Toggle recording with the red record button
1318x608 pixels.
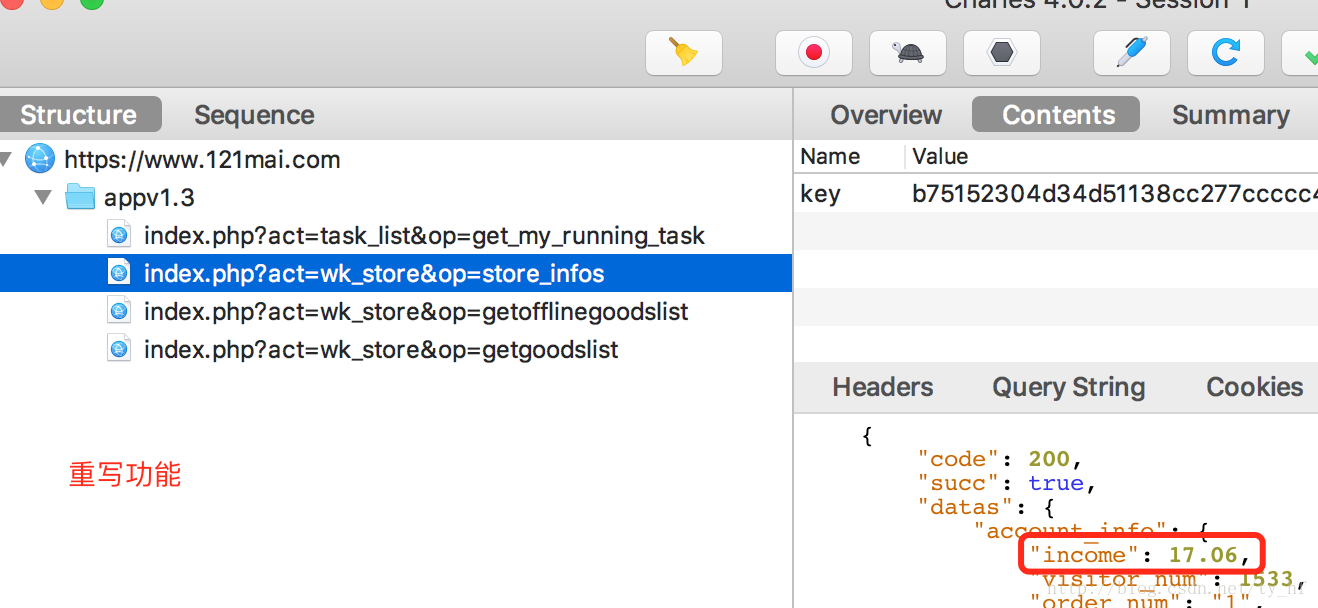(x=814, y=52)
